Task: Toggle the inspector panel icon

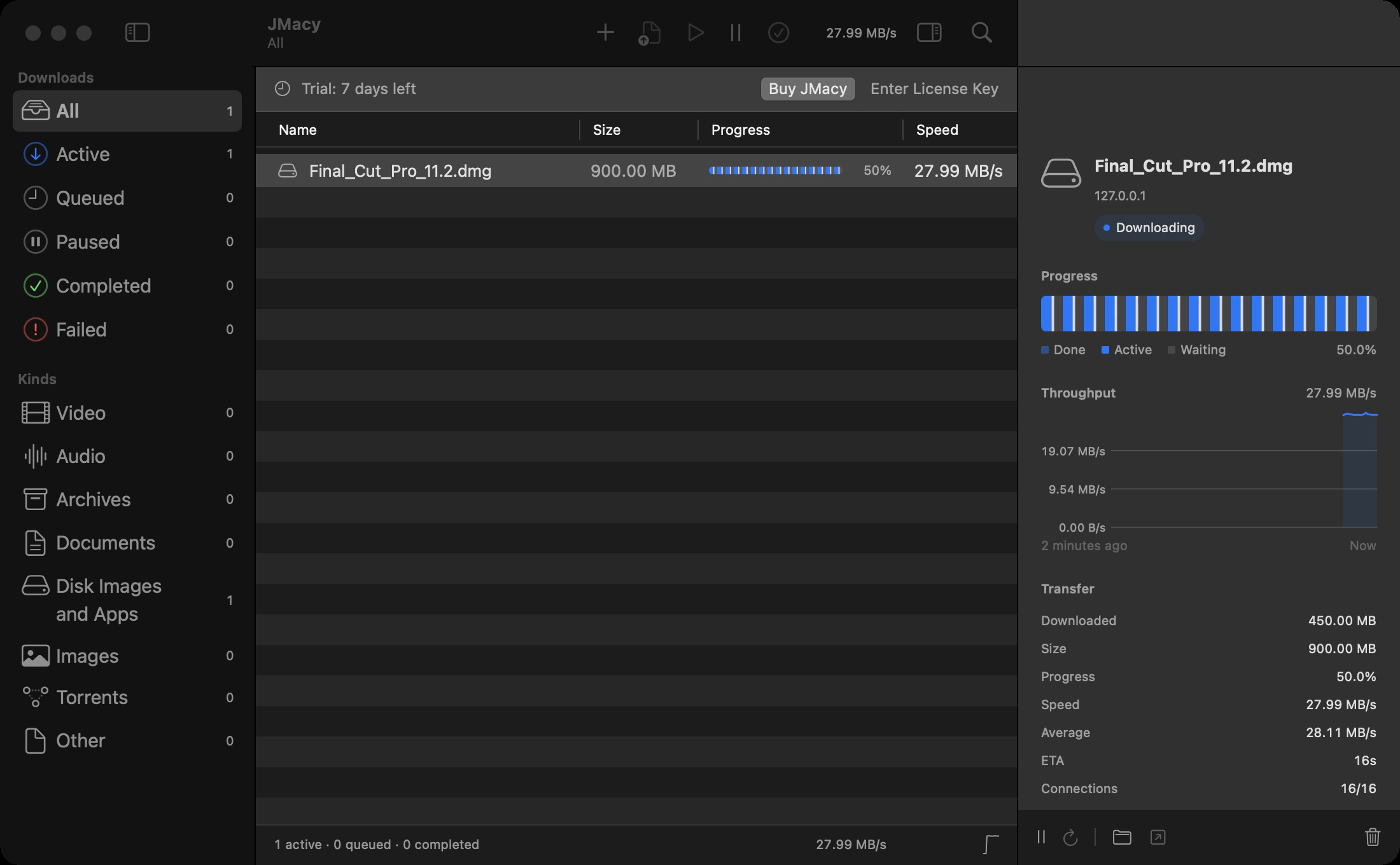Action: [929, 32]
